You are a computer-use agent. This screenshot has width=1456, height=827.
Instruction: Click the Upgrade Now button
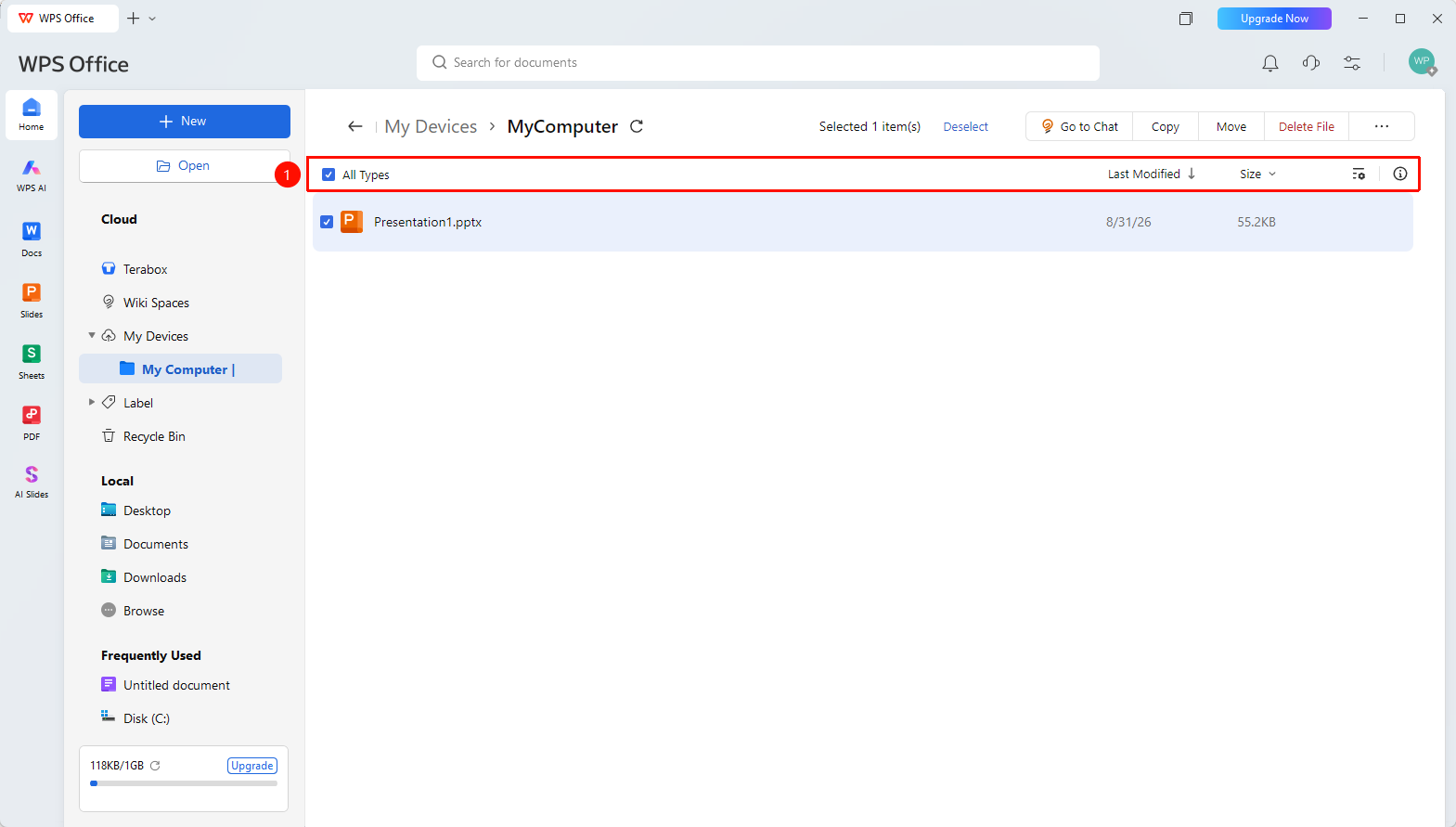[1274, 19]
